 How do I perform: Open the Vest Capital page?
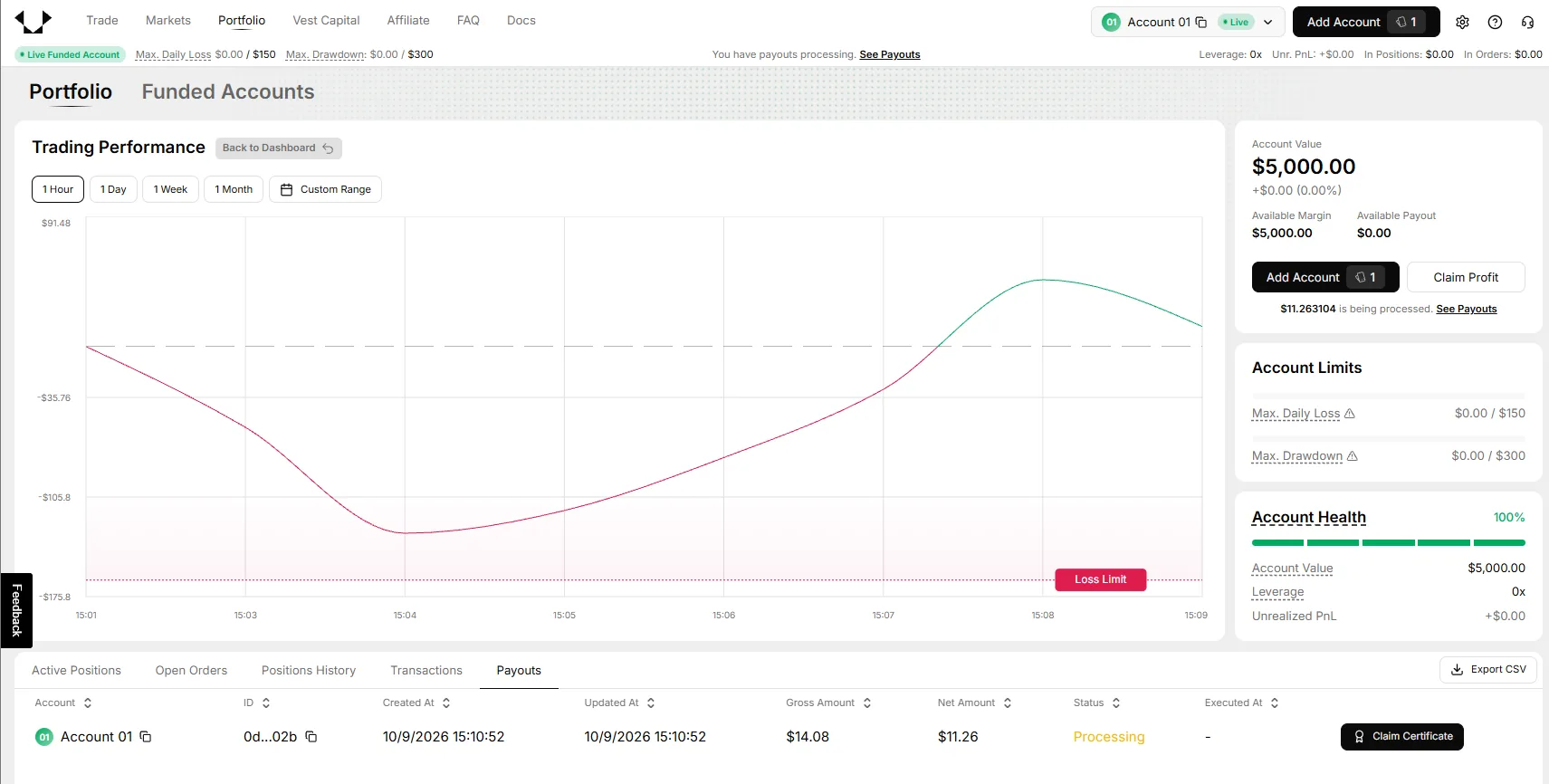pos(326,20)
